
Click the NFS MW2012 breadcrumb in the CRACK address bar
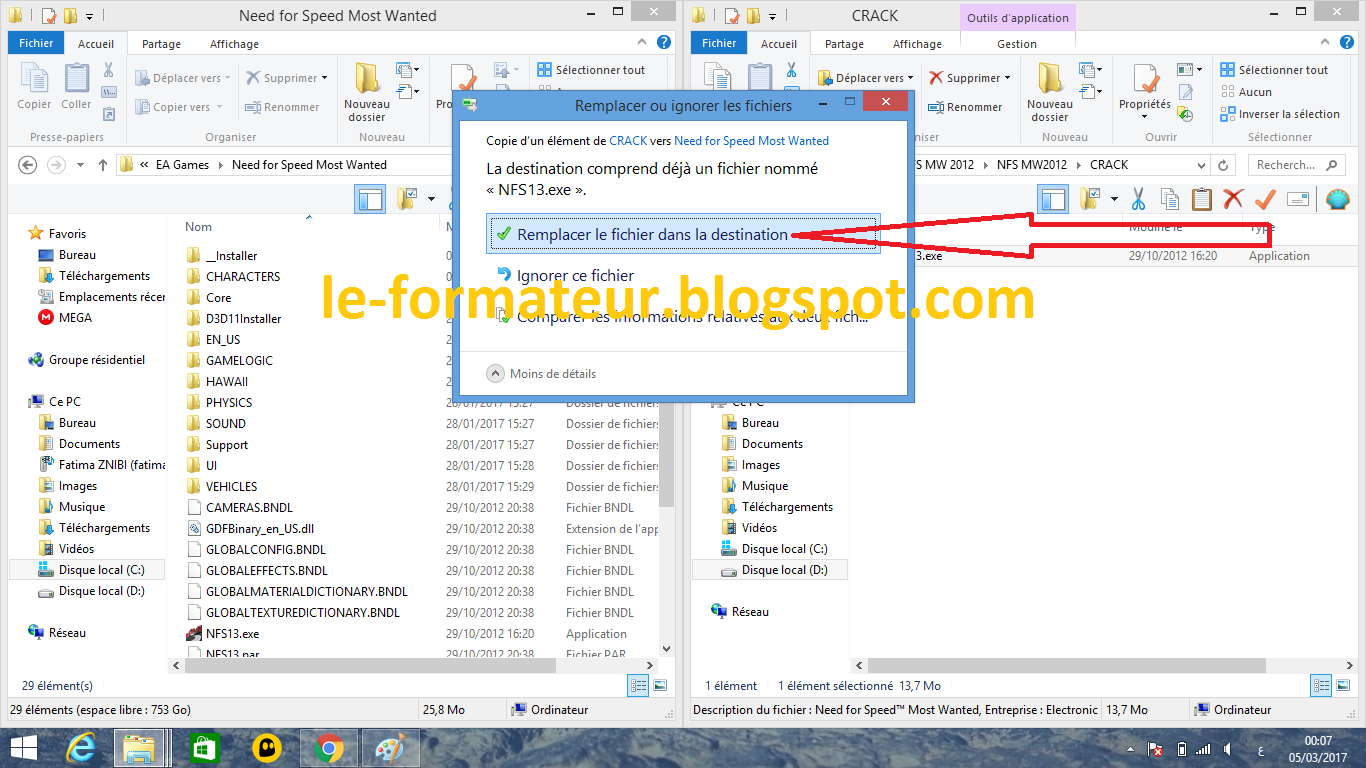pyautogui.click(x=1032, y=165)
